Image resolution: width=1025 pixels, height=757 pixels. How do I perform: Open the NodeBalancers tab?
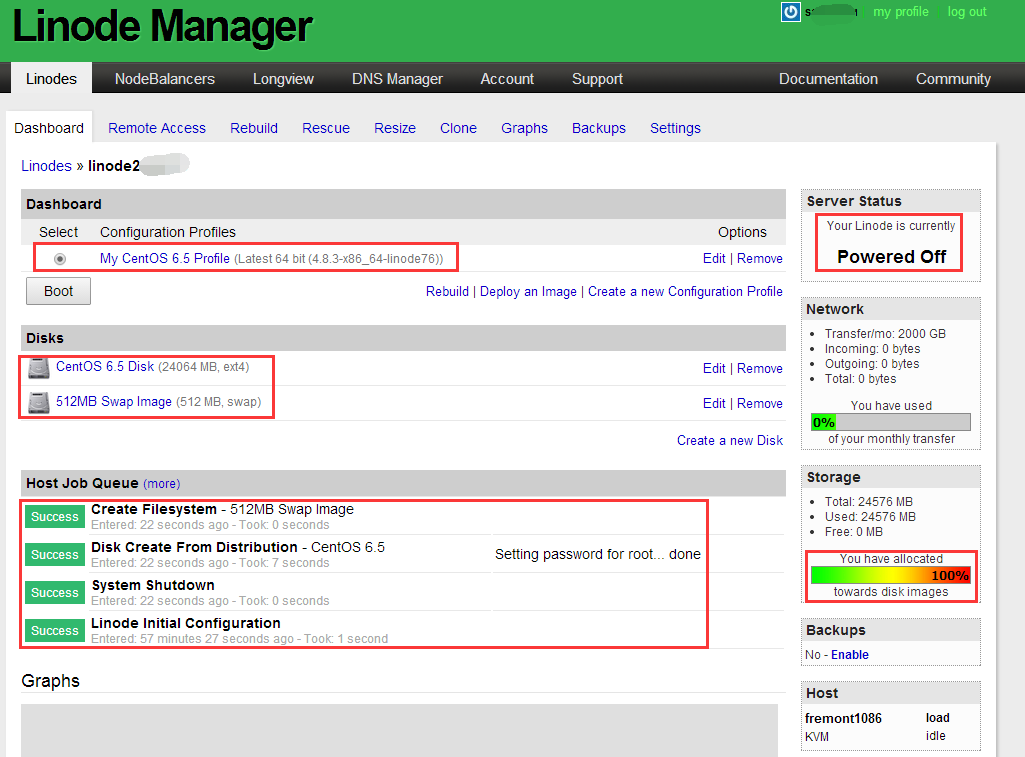coord(165,79)
